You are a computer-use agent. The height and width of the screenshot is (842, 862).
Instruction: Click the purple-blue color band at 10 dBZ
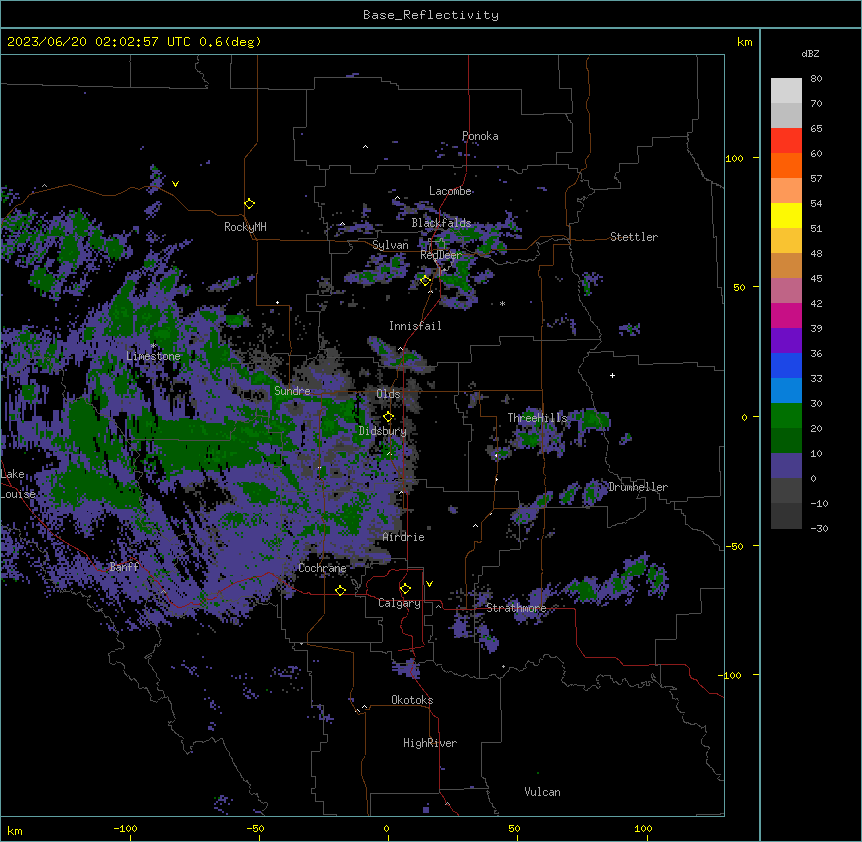pos(786,466)
